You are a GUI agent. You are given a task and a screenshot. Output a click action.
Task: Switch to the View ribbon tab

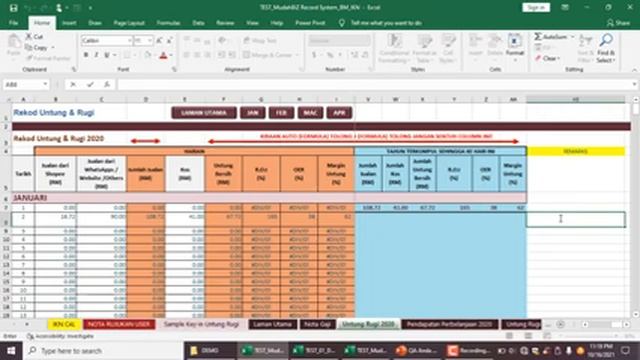pyautogui.click(x=252, y=23)
